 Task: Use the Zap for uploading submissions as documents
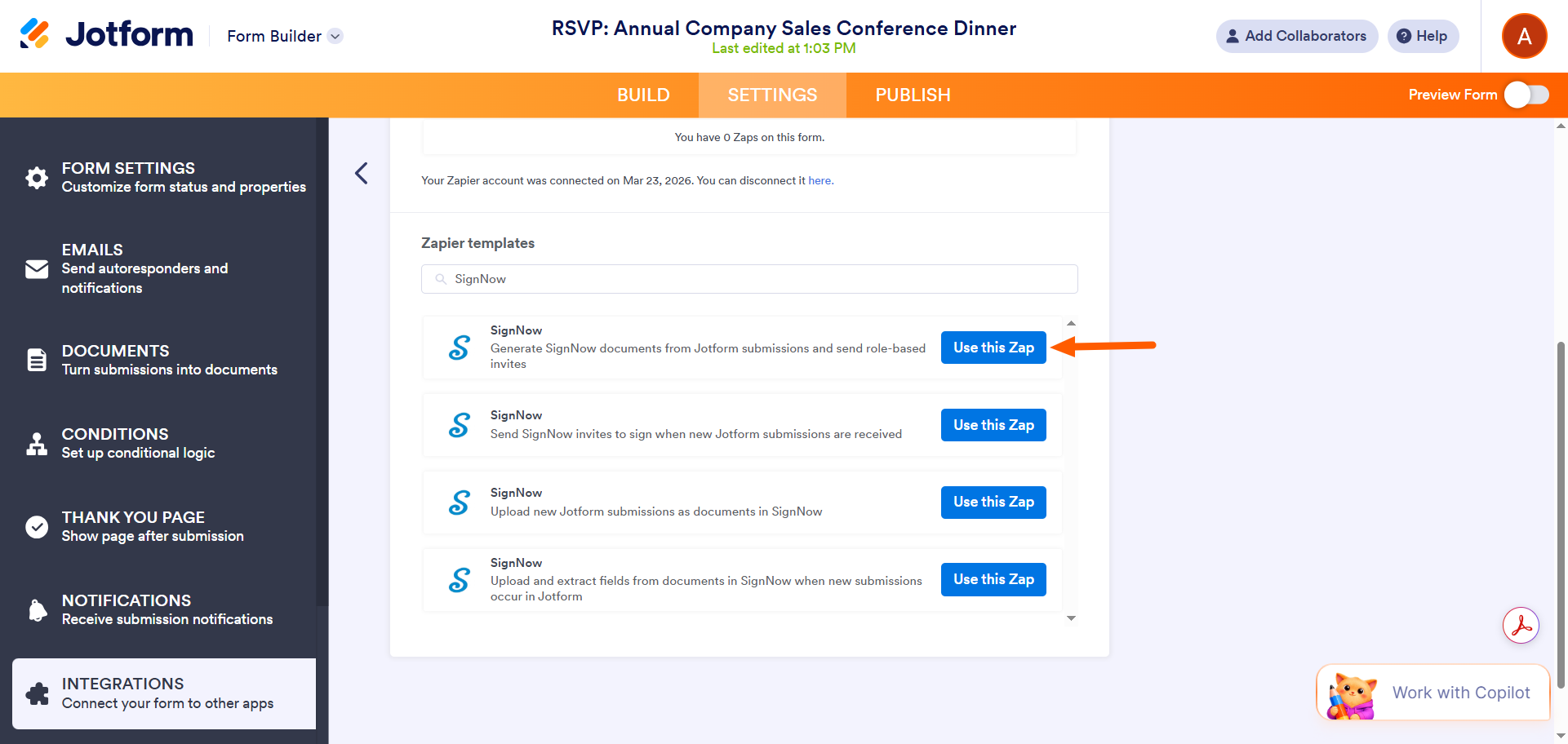(993, 503)
